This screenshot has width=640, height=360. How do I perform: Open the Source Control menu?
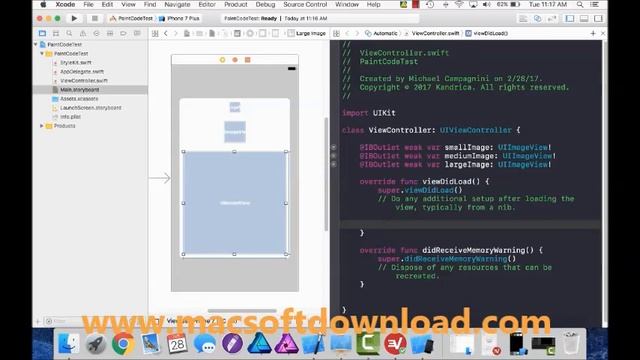point(305,4)
